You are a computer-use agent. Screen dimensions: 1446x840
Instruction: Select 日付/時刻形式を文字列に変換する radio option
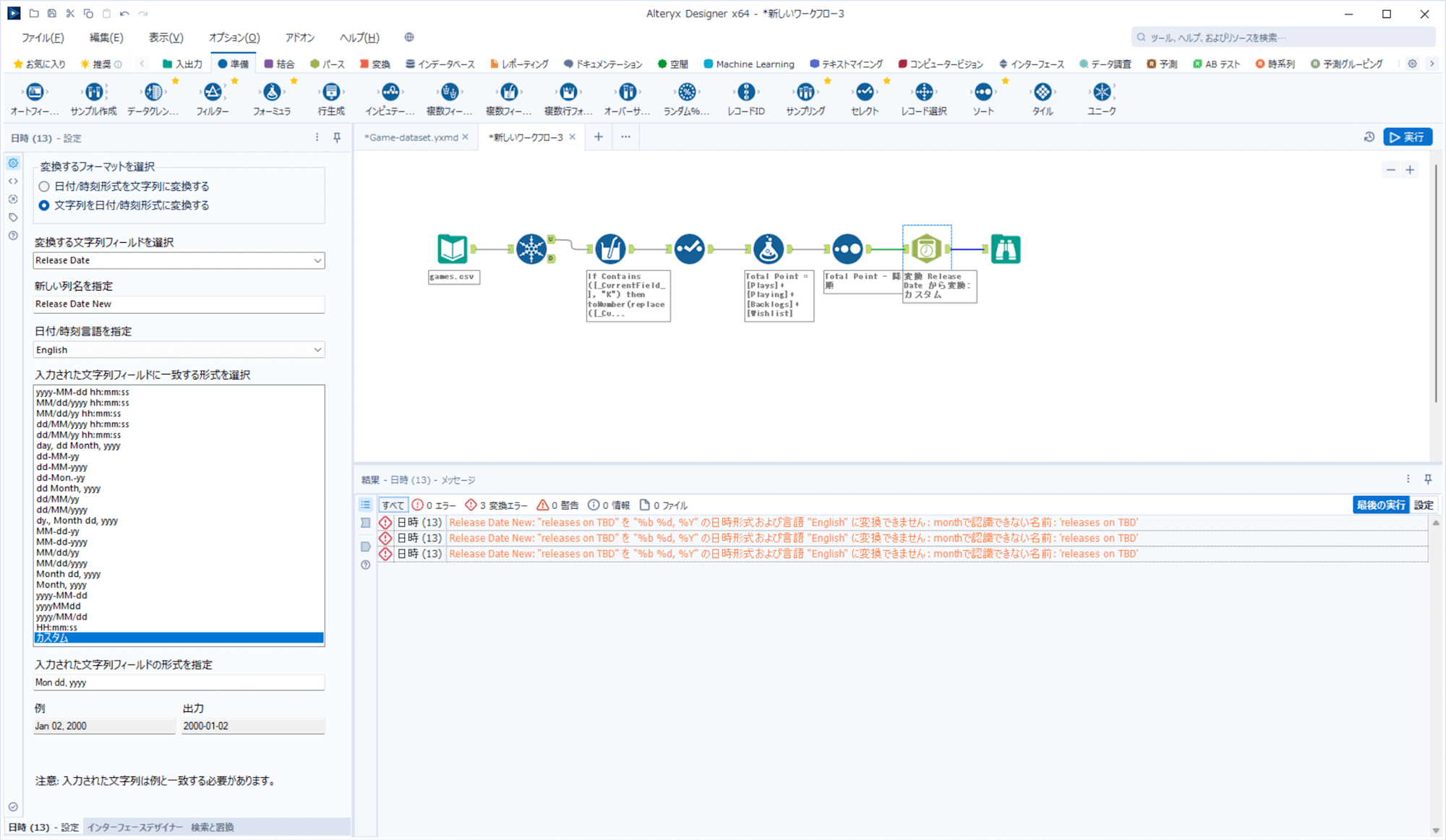(x=44, y=187)
